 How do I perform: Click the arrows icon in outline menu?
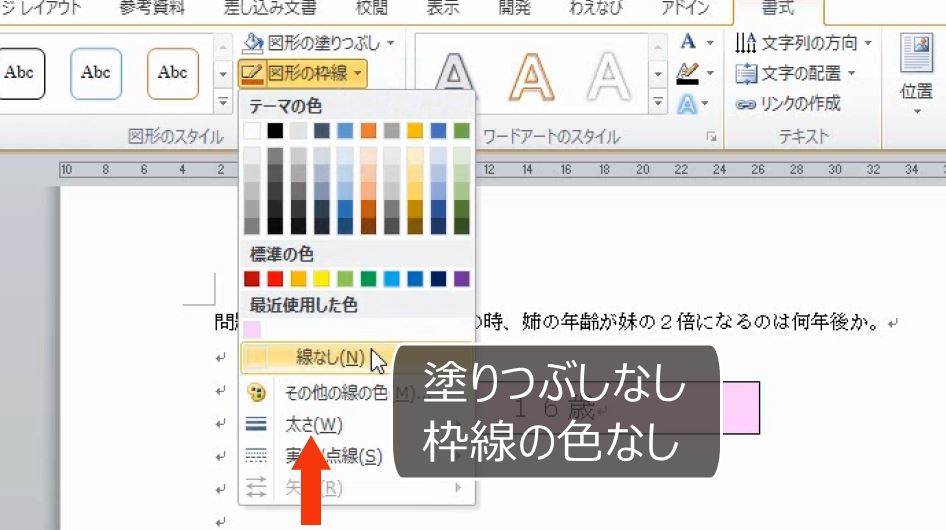click(x=256, y=487)
